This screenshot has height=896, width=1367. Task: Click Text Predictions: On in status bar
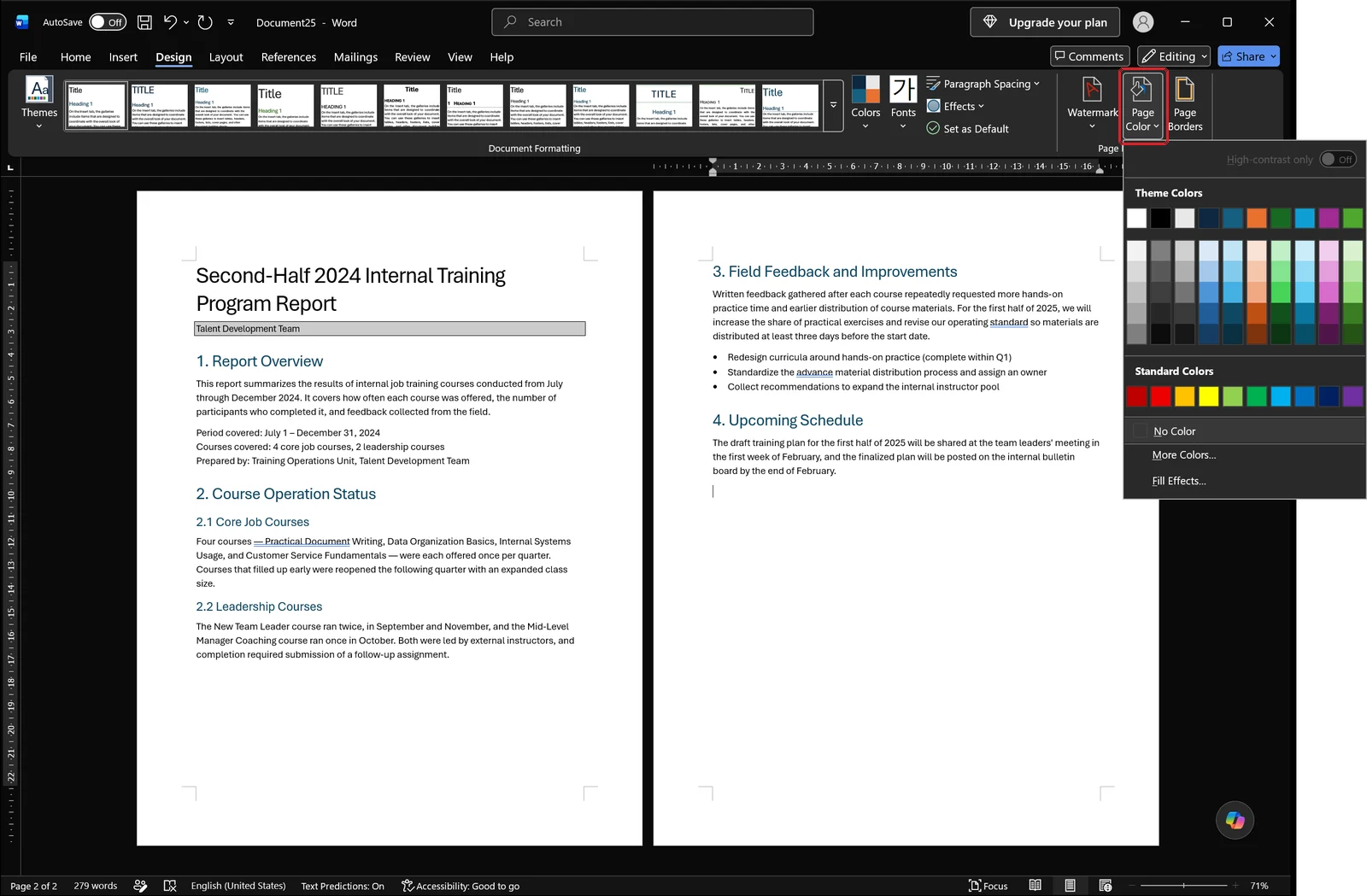(343, 886)
